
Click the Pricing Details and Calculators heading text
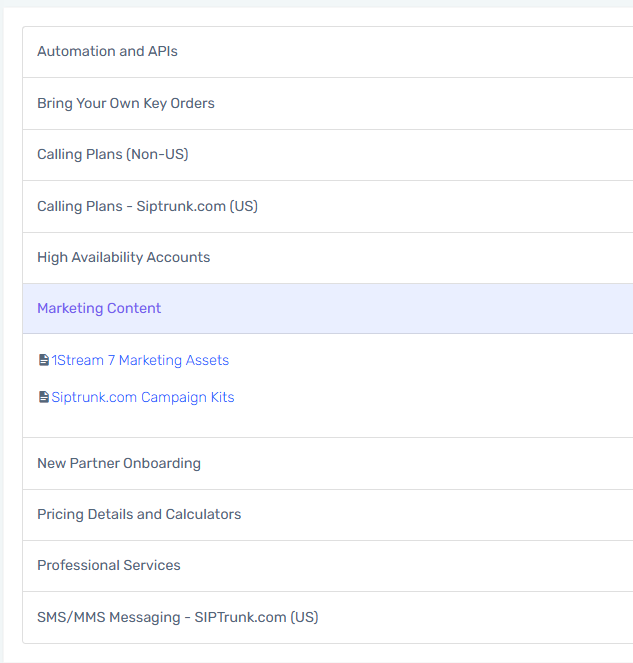tap(139, 515)
